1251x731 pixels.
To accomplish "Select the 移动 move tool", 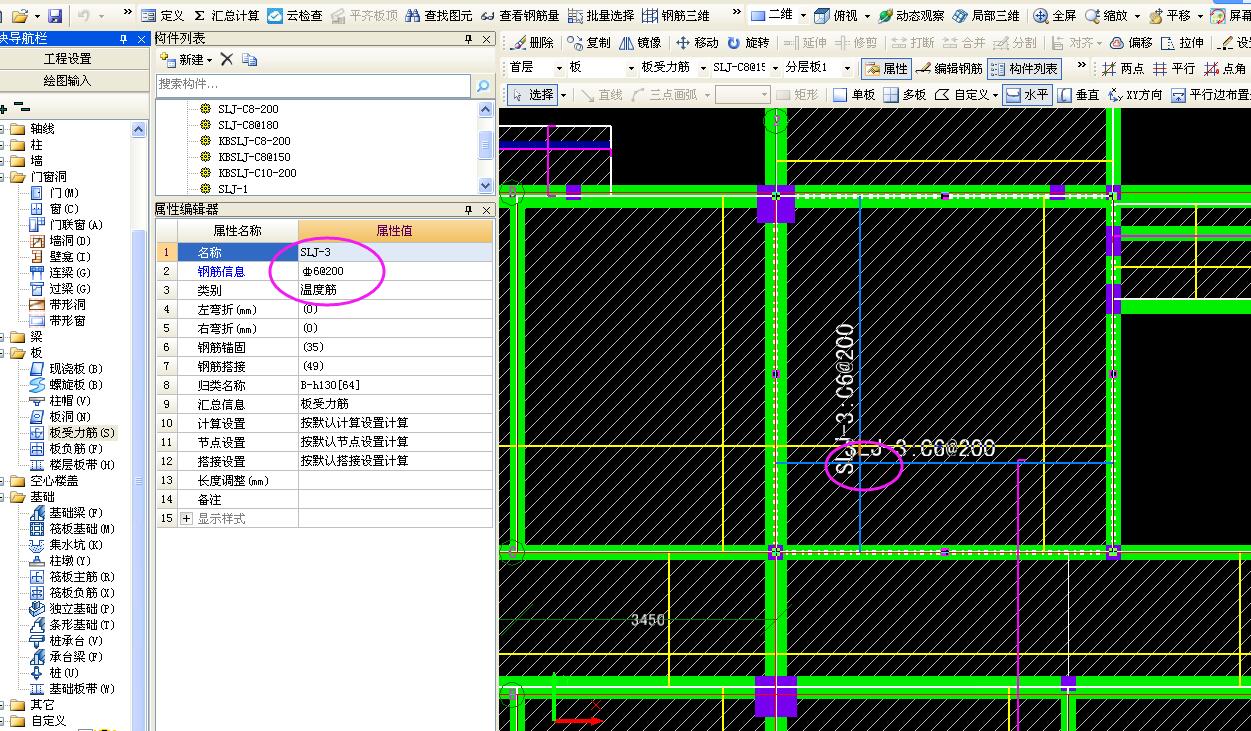I will click(697, 43).
